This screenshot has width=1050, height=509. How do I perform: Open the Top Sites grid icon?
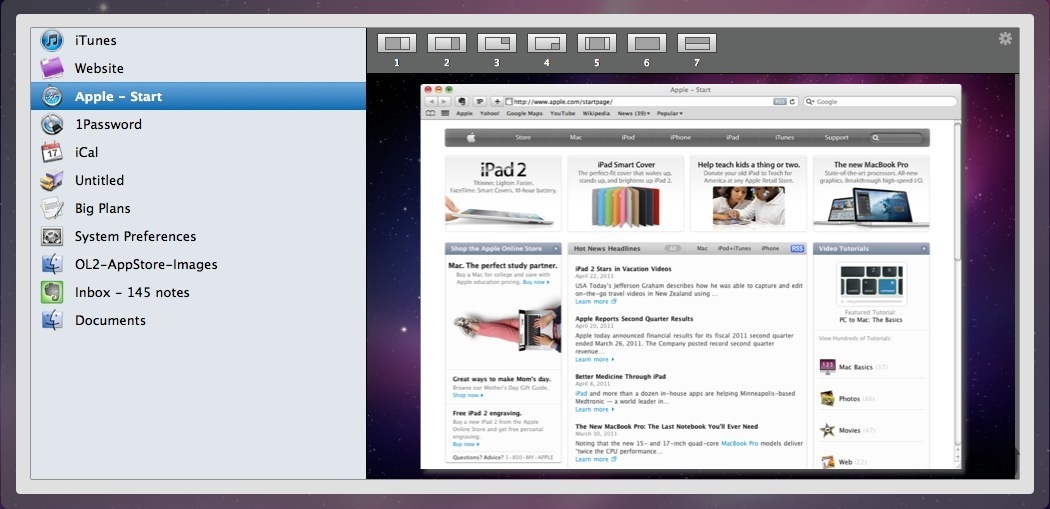click(445, 113)
